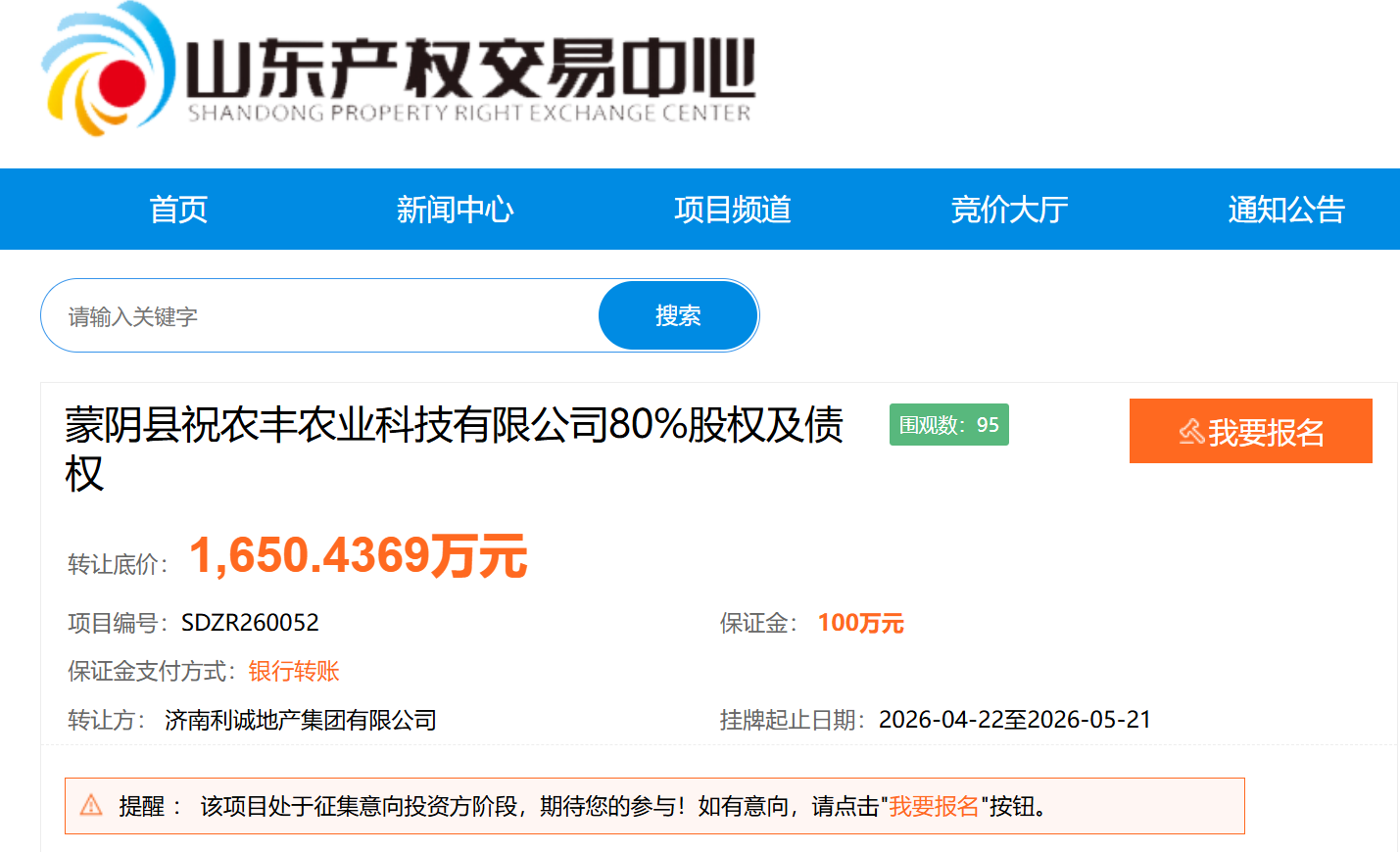Click the 100万元 deposit amount
The height and width of the screenshot is (852, 1400).
pyautogui.click(x=860, y=623)
